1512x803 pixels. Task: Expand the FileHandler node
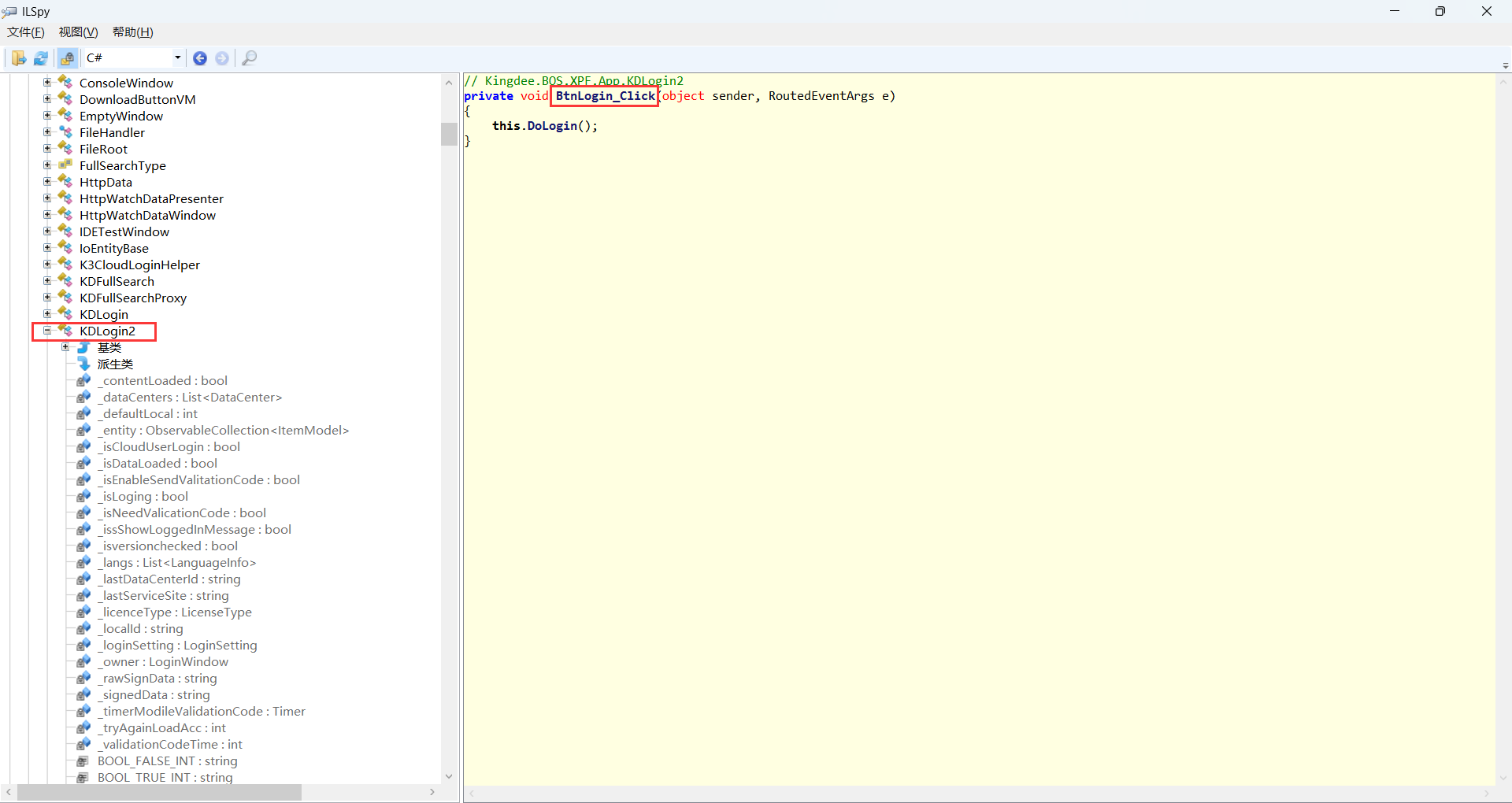(47, 131)
